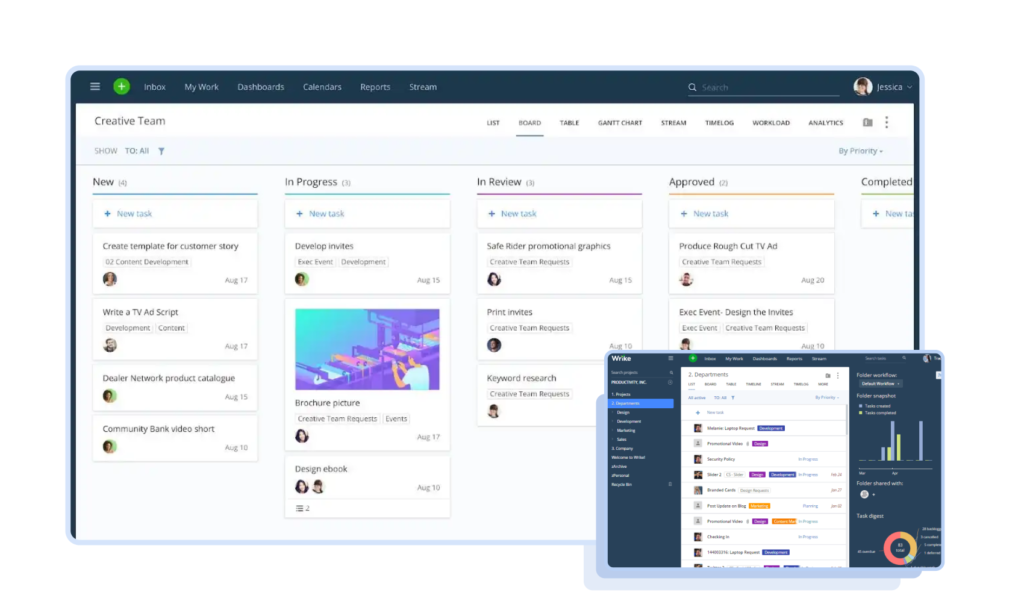Click the green plus create button
This screenshot has width=1024, height=616.
121,87
